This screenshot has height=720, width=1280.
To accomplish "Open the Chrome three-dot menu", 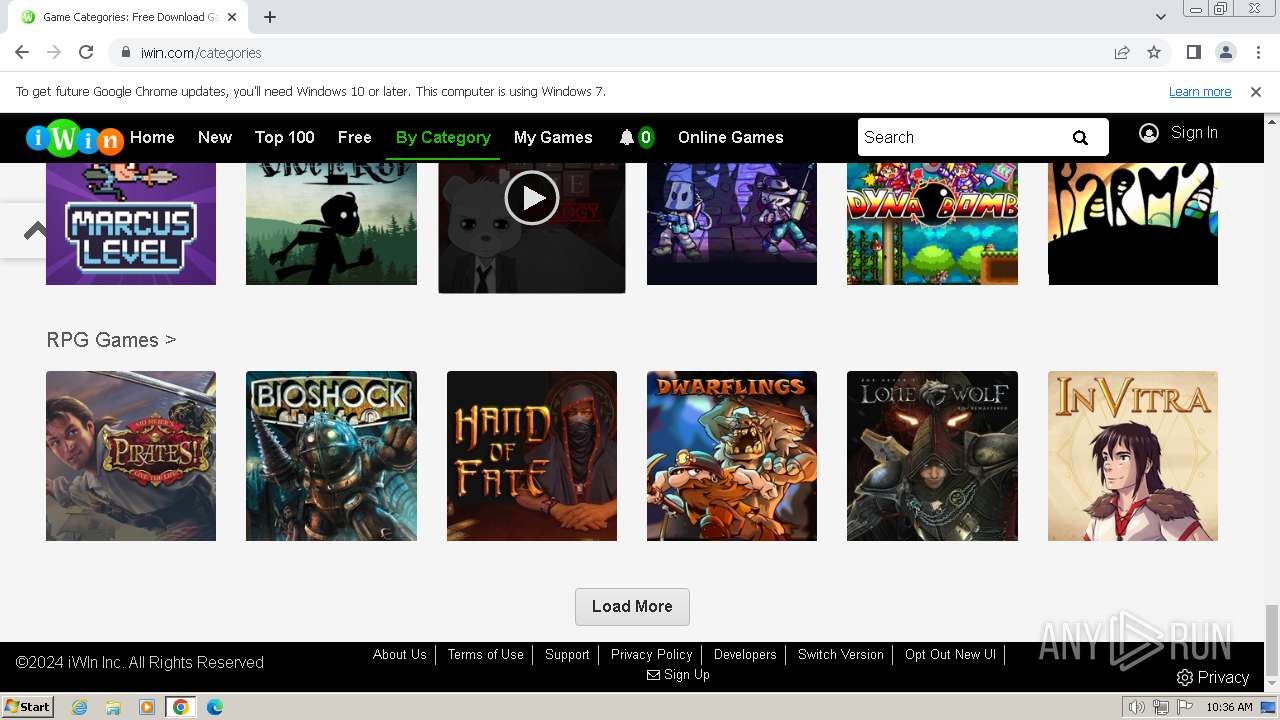I will 1256,52.
